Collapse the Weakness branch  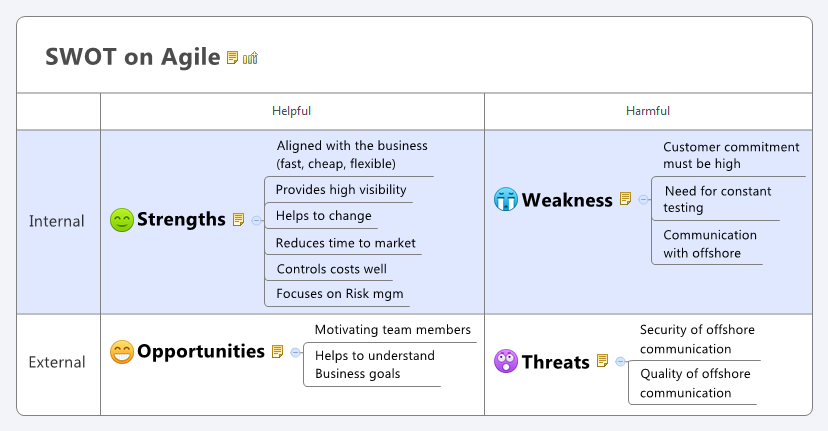(x=643, y=199)
